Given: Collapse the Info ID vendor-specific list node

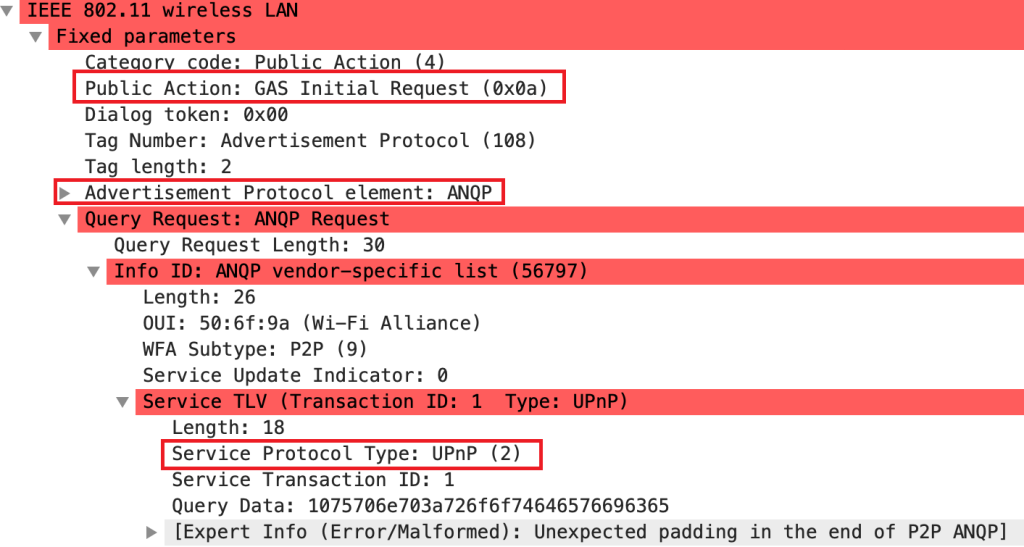Looking at the screenshot, I should pos(94,271).
